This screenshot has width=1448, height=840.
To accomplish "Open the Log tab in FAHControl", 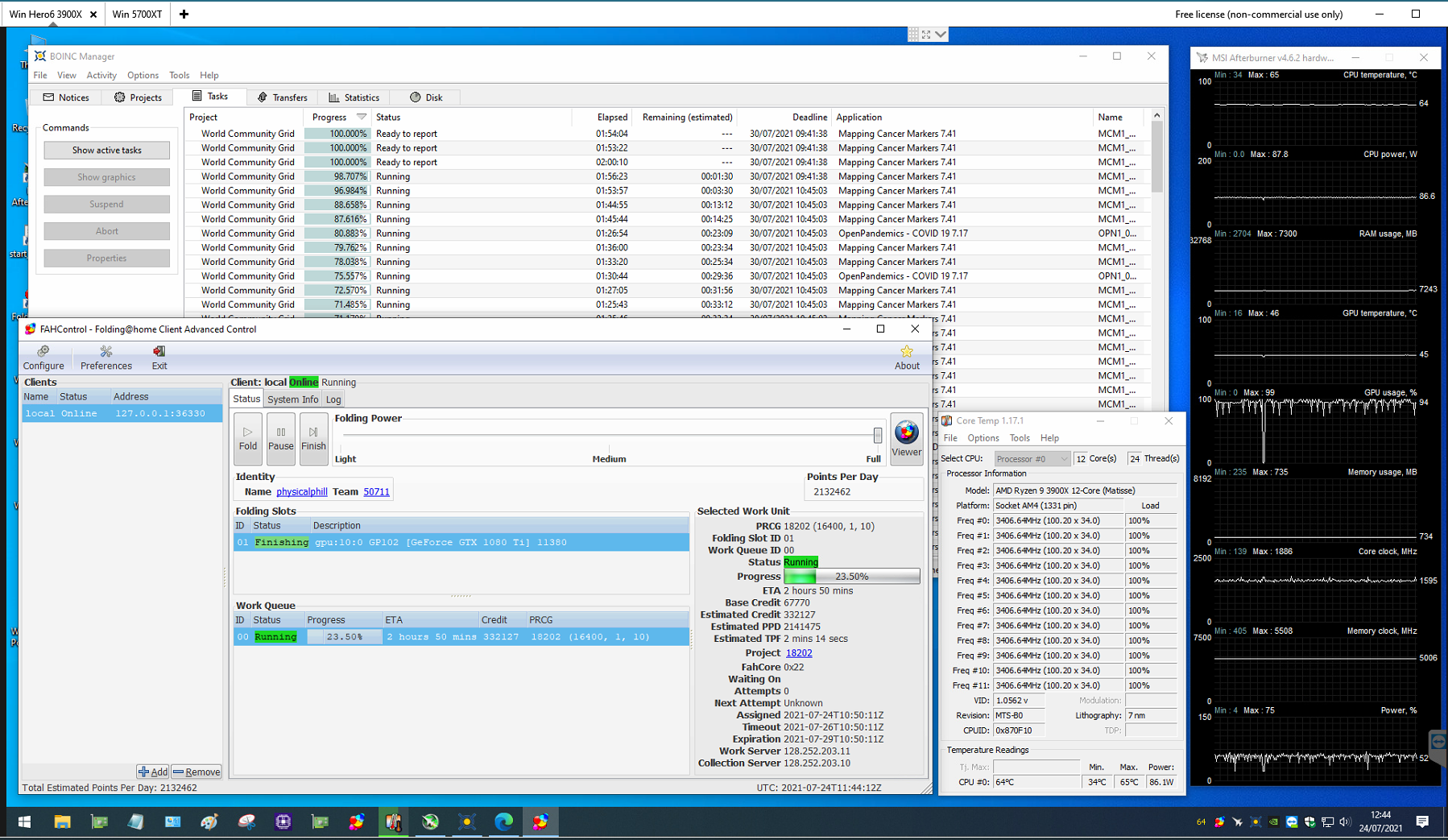I will [333, 399].
